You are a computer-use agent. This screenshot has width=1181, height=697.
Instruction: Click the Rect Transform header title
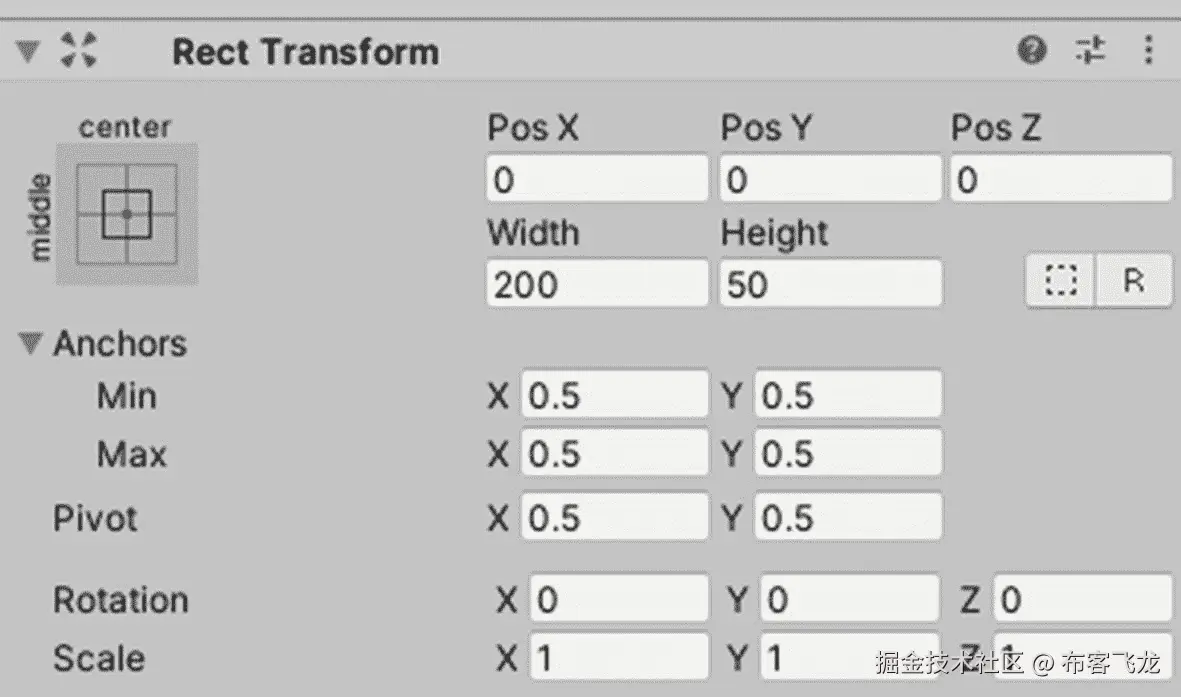tap(305, 50)
